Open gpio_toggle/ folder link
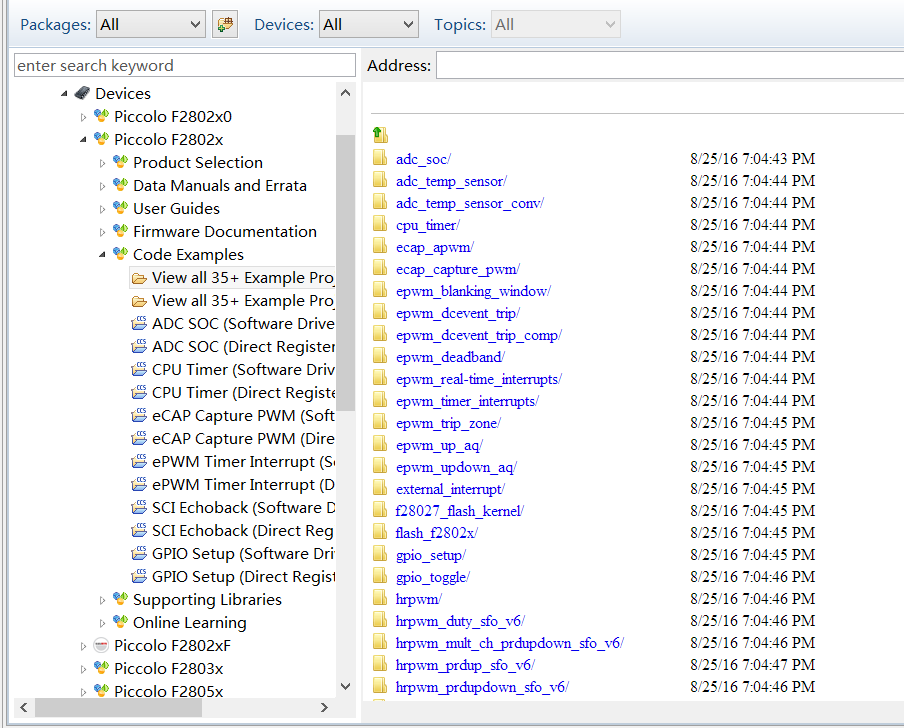The height and width of the screenshot is (728, 904). [x=433, y=578]
